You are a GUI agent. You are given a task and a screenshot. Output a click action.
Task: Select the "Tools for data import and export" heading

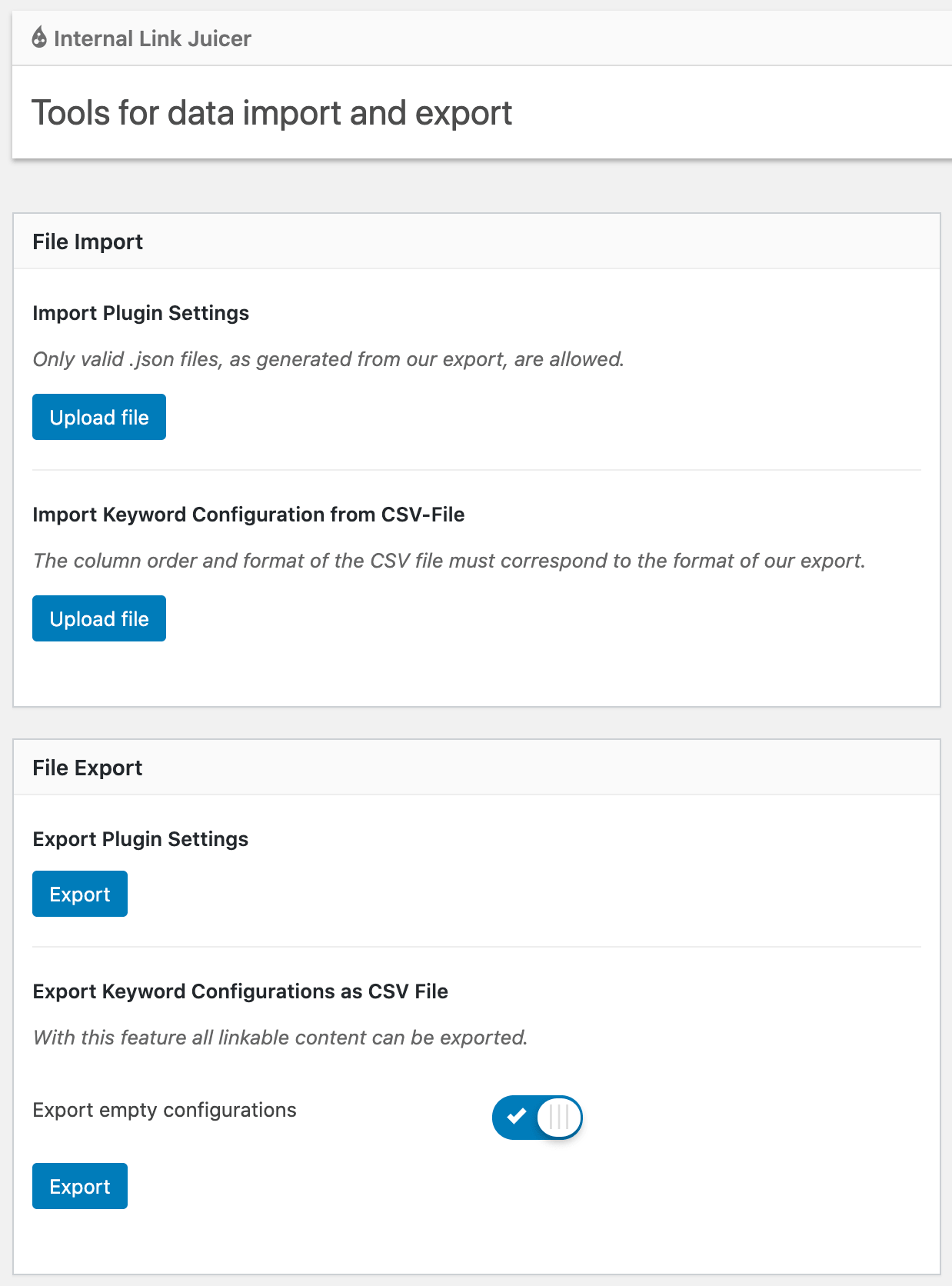click(x=271, y=113)
